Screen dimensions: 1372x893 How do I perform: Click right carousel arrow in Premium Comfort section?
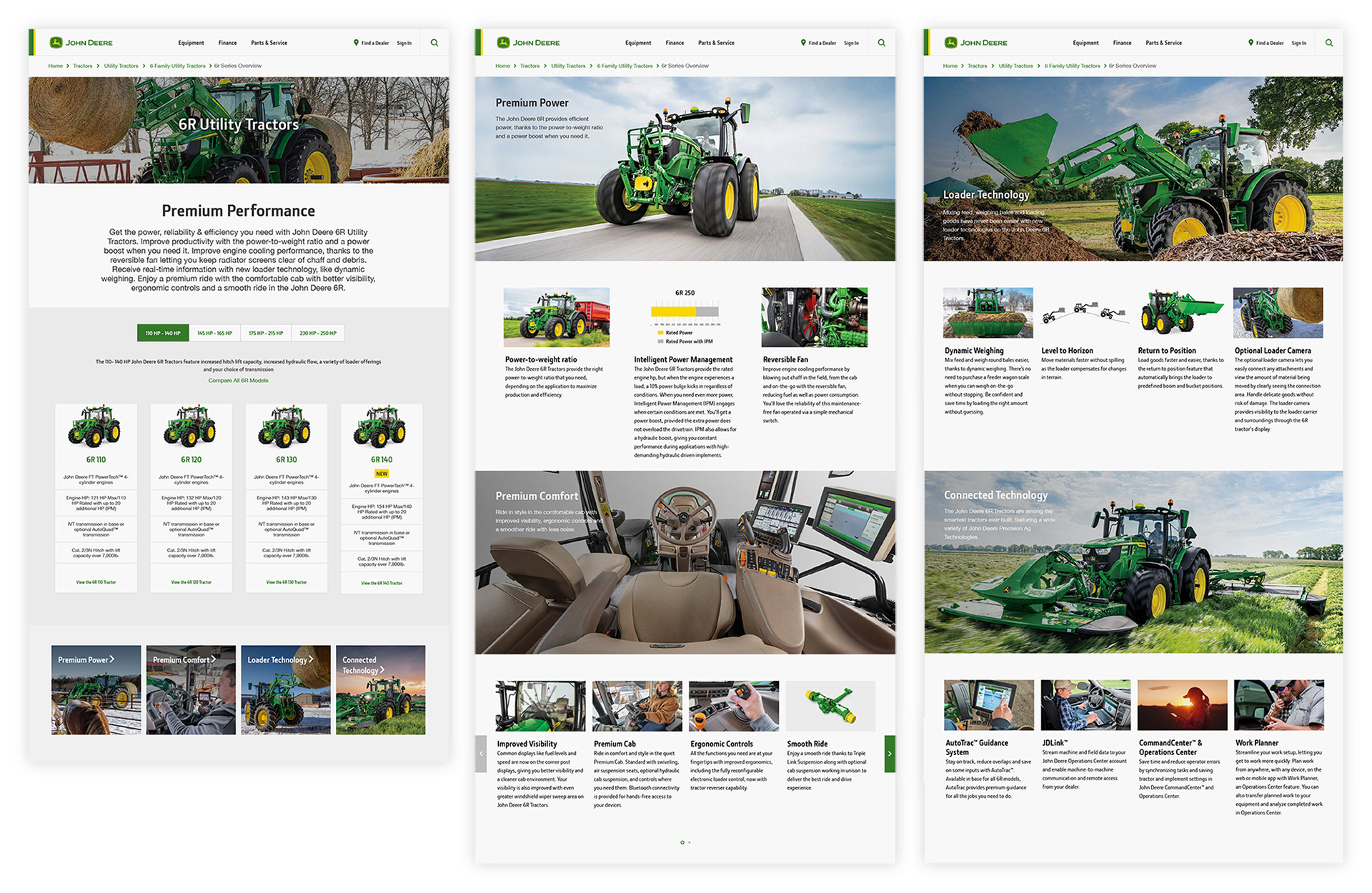890,754
